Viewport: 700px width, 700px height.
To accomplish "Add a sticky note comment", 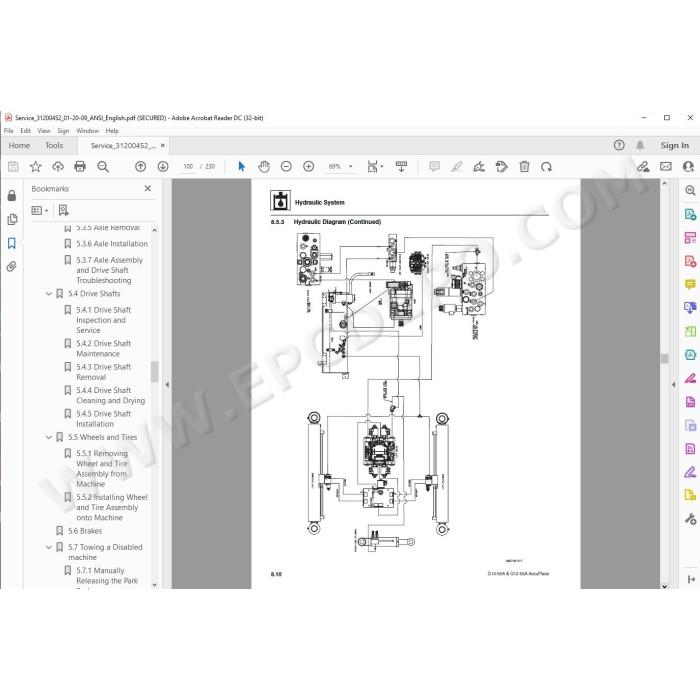I will pos(434,167).
